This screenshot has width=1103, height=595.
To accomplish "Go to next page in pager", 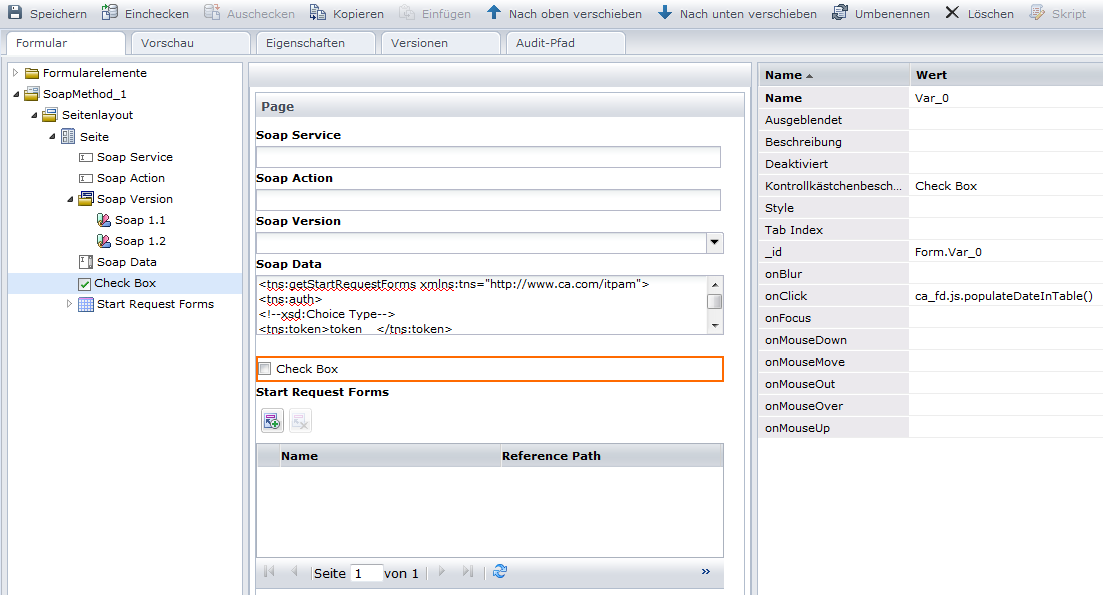I will [442, 572].
